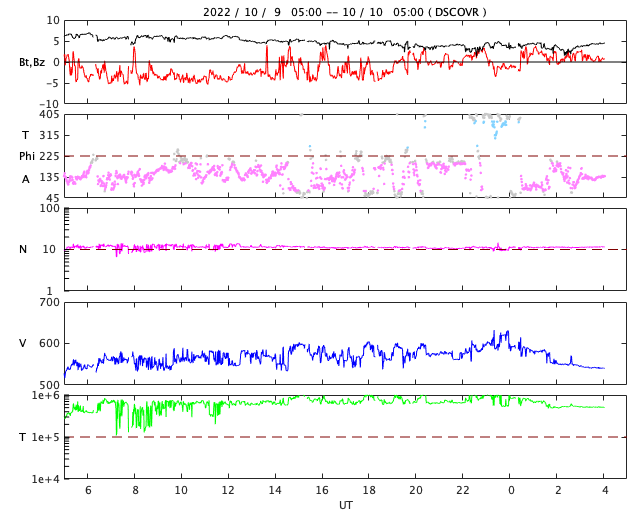
Task: Click the -5 tick on Bt,Bz axis
Action: [x=52, y=83]
